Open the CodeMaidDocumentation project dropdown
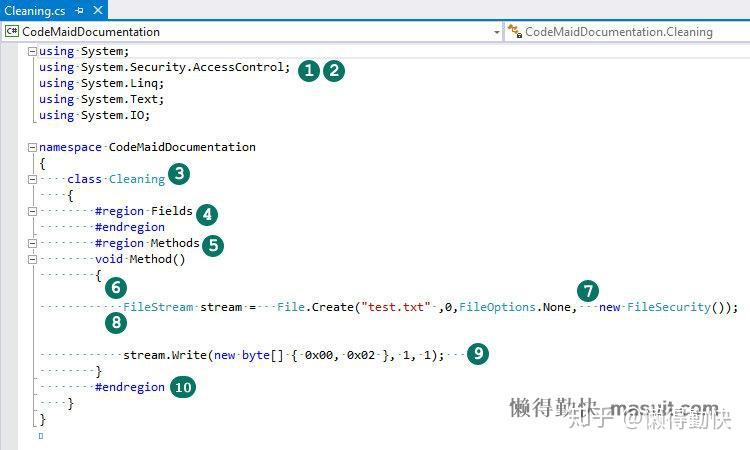The height and width of the screenshot is (450, 750). coord(251,32)
